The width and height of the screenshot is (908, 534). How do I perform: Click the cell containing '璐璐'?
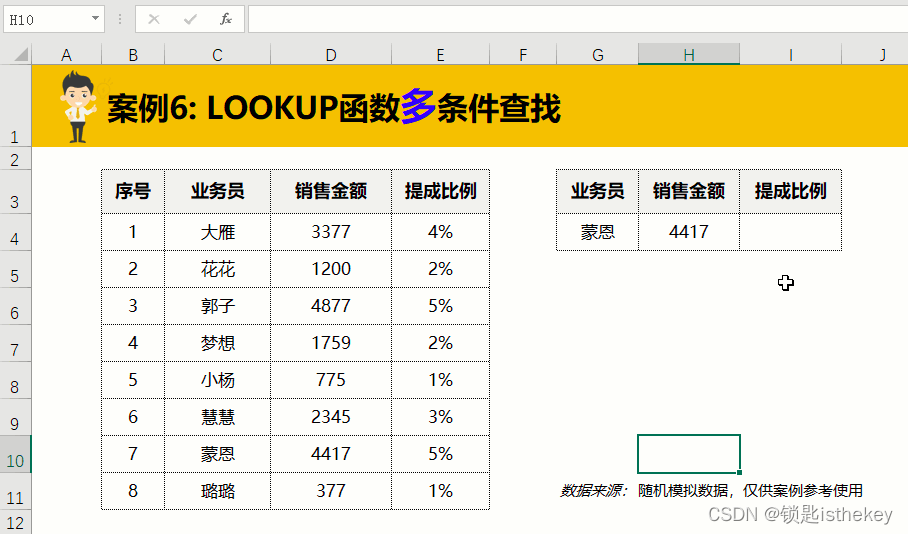tap(217, 491)
